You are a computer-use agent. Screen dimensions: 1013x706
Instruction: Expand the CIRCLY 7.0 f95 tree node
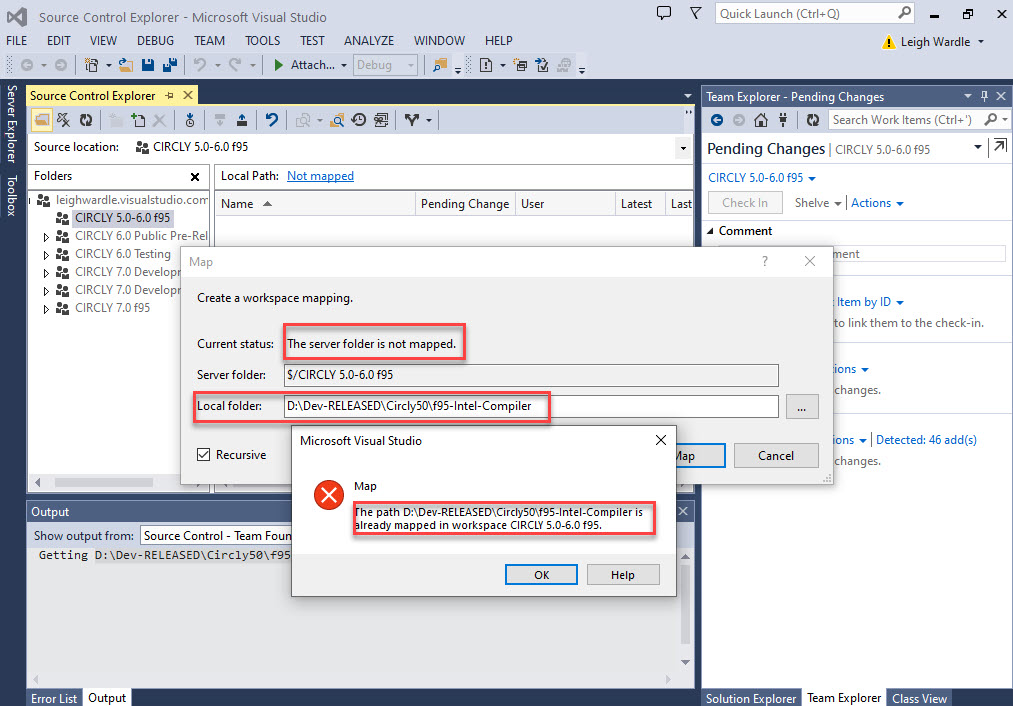pos(47,307)
